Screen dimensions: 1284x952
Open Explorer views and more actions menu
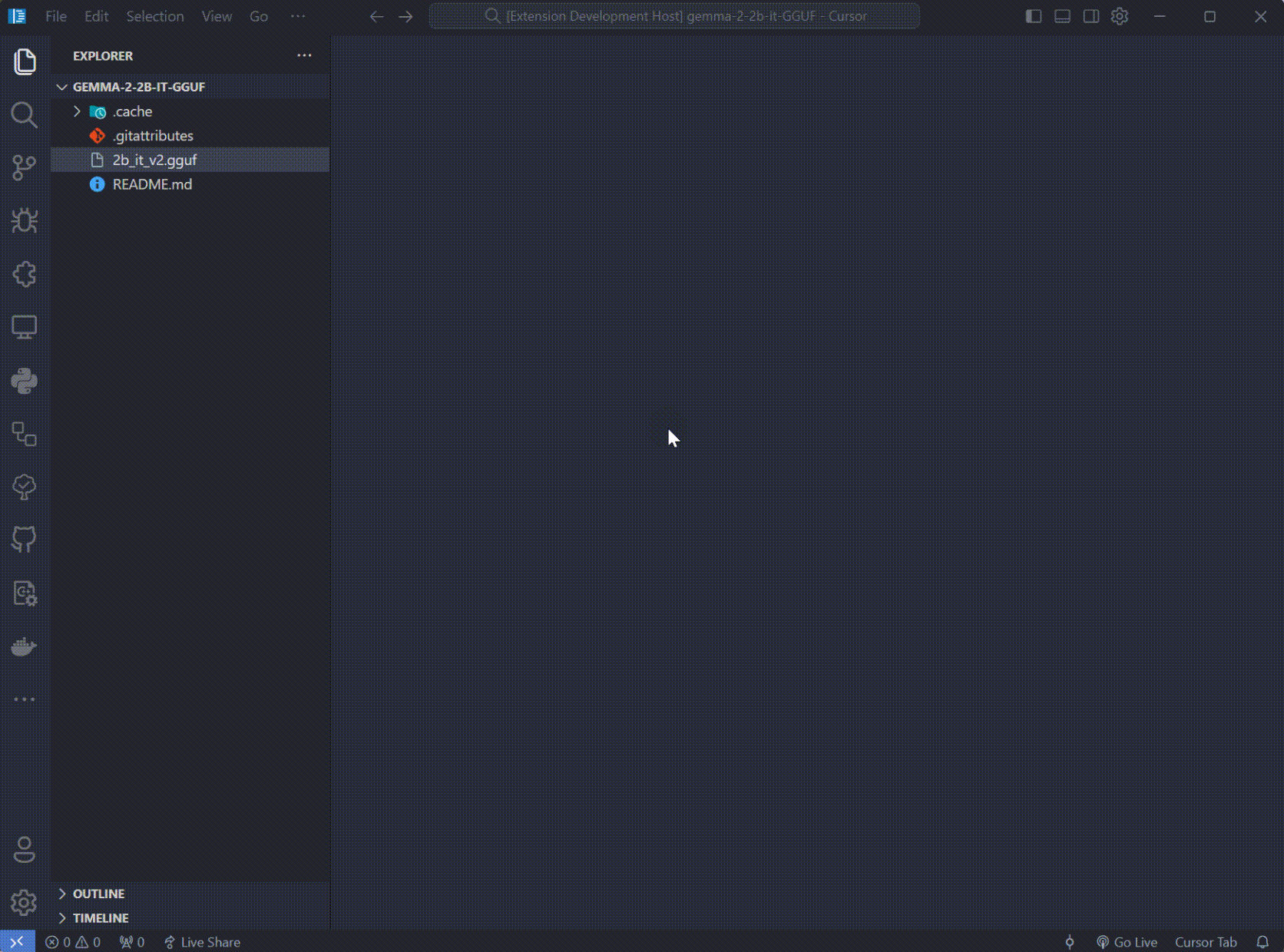[305, 55]
